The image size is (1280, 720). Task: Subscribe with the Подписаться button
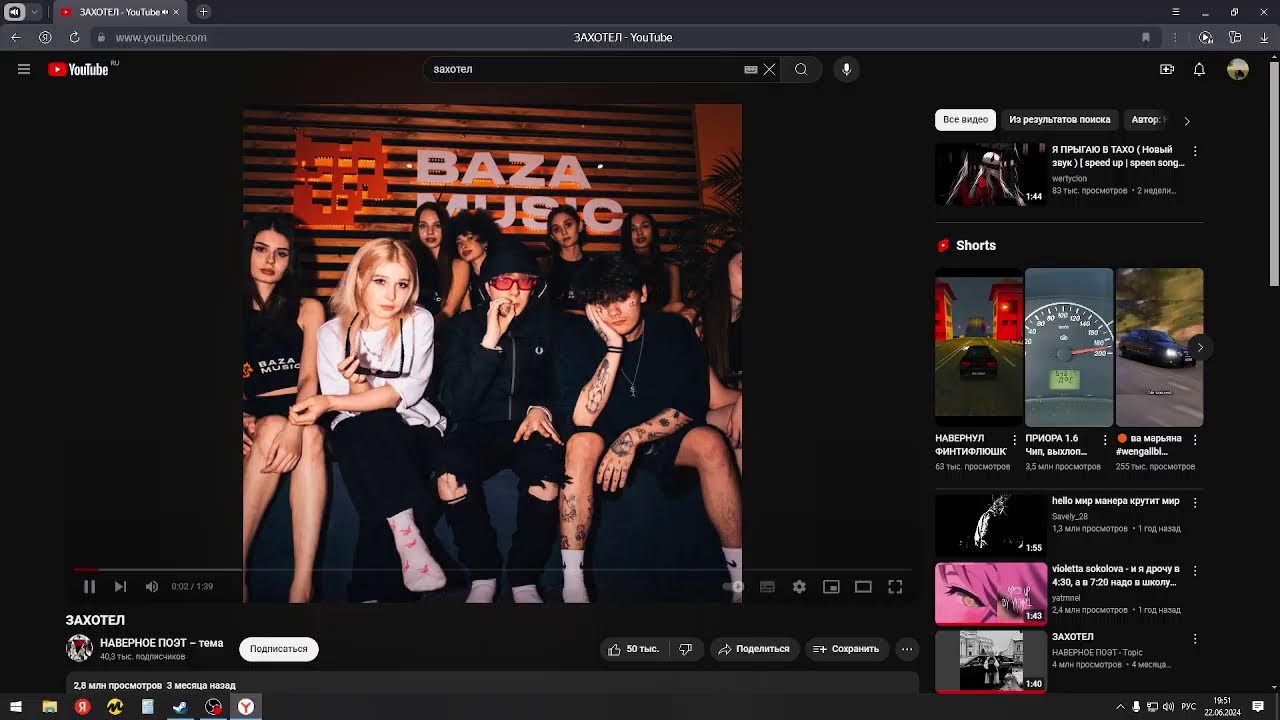tap(278, 649)
